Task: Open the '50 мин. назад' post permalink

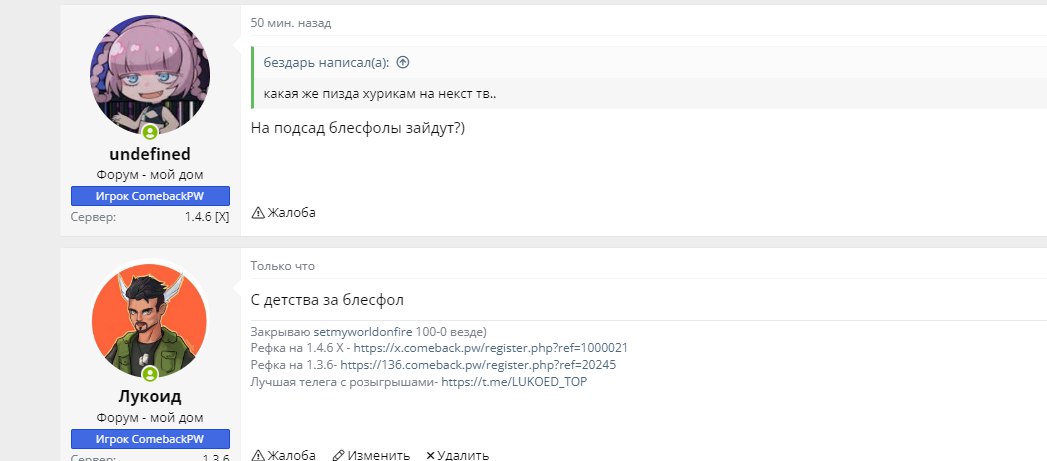Action: [291, 22]
